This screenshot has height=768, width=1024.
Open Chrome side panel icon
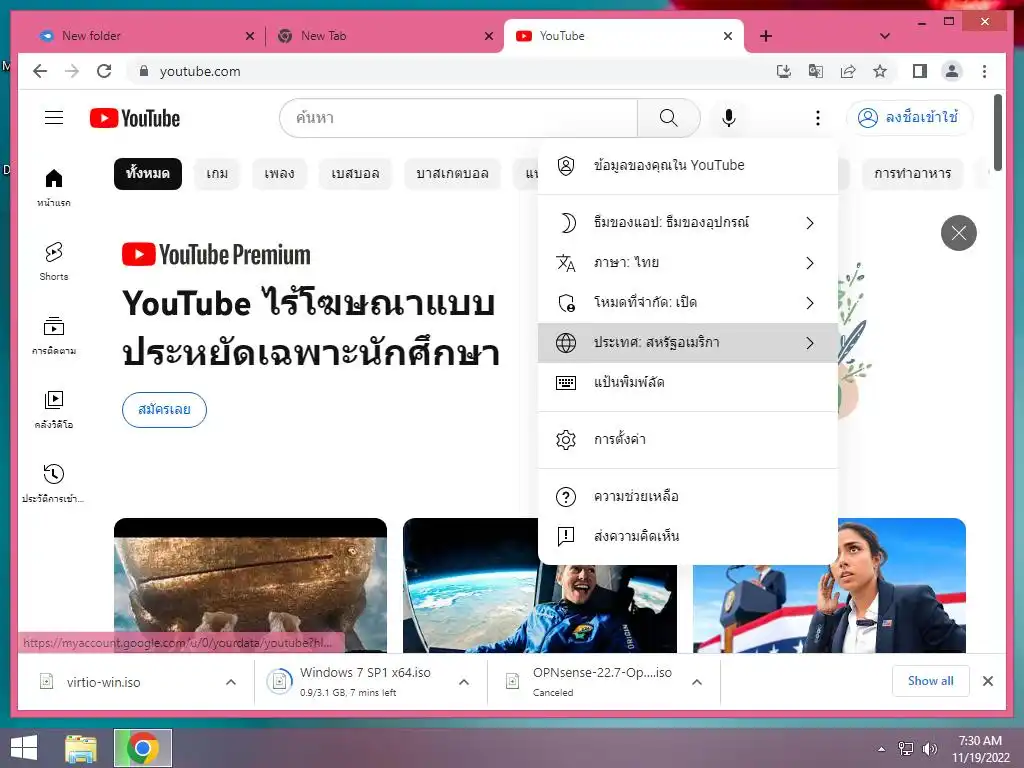[x=920, y=71]
